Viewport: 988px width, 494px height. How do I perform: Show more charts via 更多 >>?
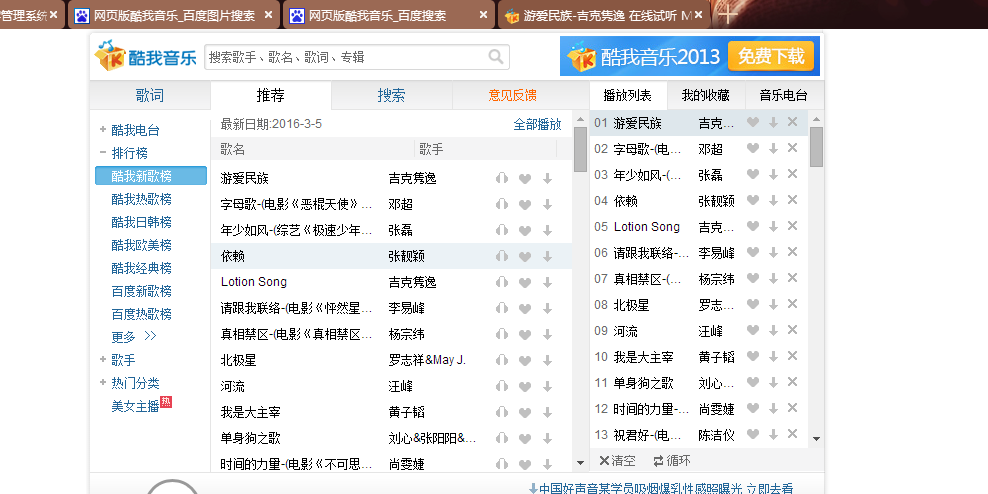point(134,336)
